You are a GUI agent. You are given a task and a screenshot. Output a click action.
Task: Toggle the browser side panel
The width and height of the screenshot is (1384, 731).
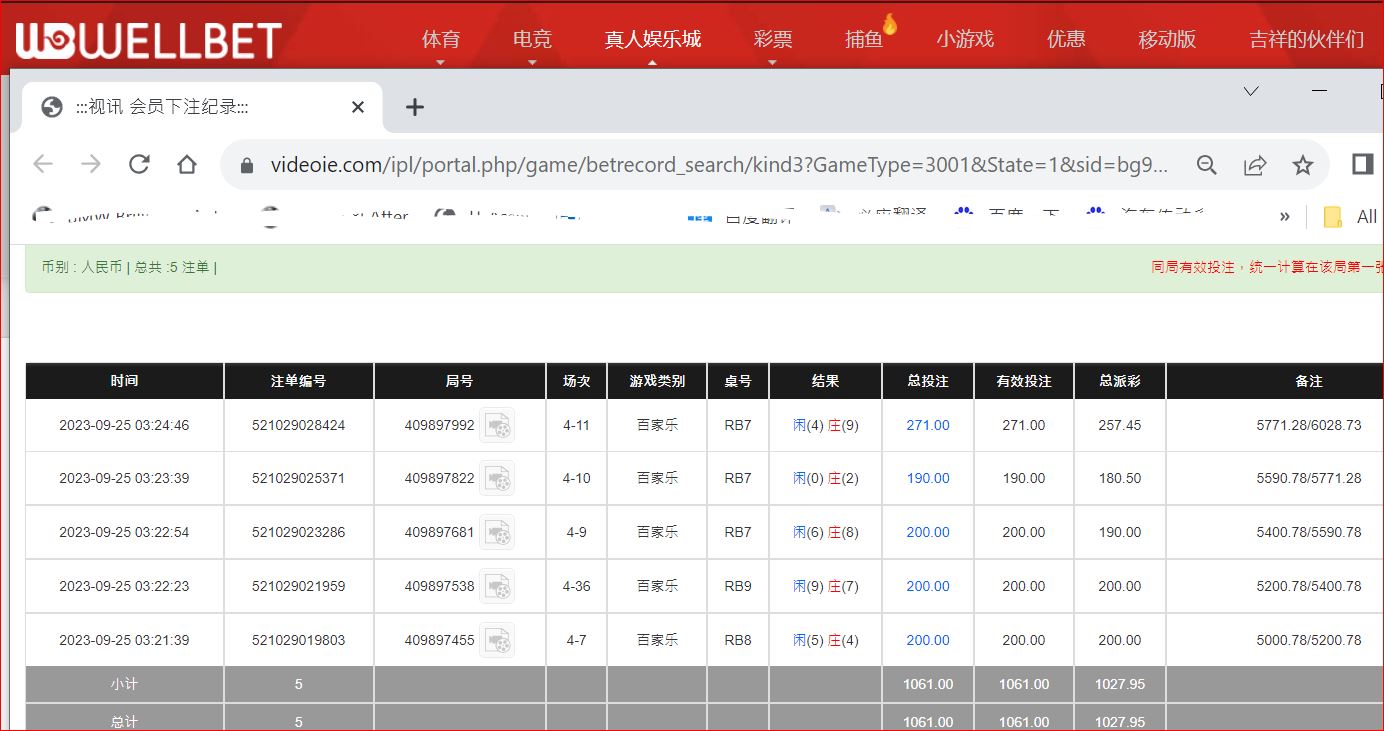[x=1362, y=164]
